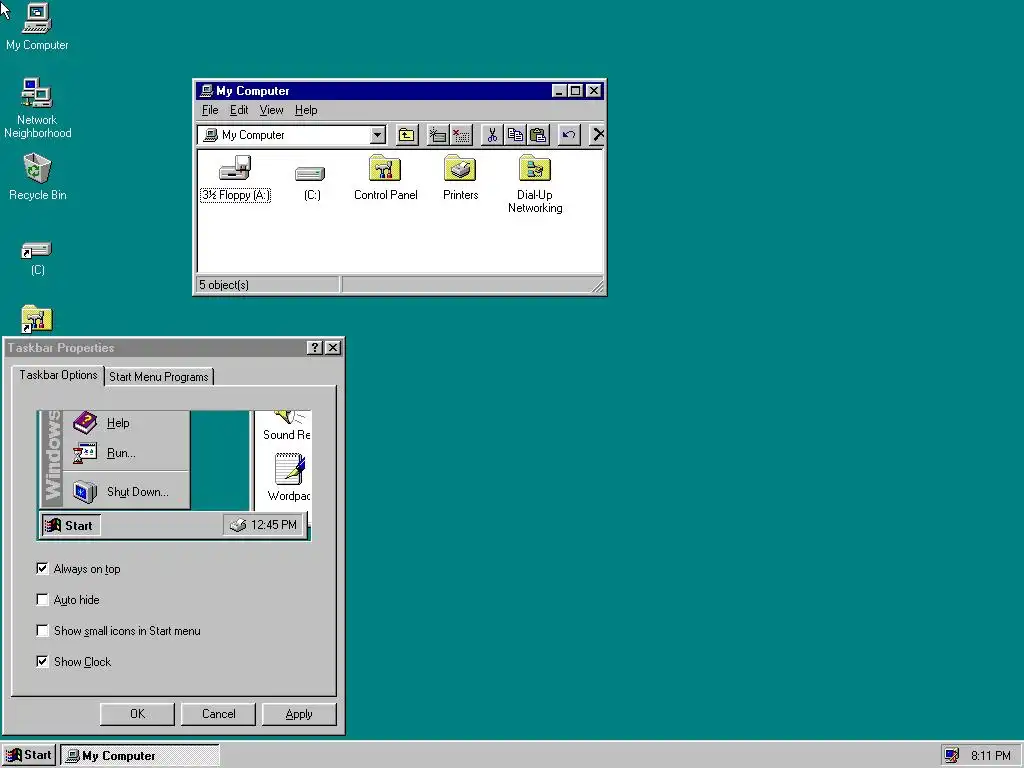This screenshot has height=768, width=1024.
Task: Click OK in Taskbar Properties
Action: pos(137,714)
